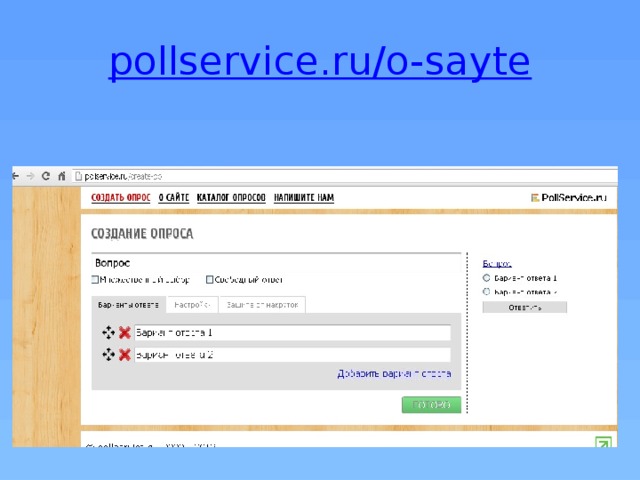
Task: Enable the free answer checkbox
Action: [x=209, y=280]
